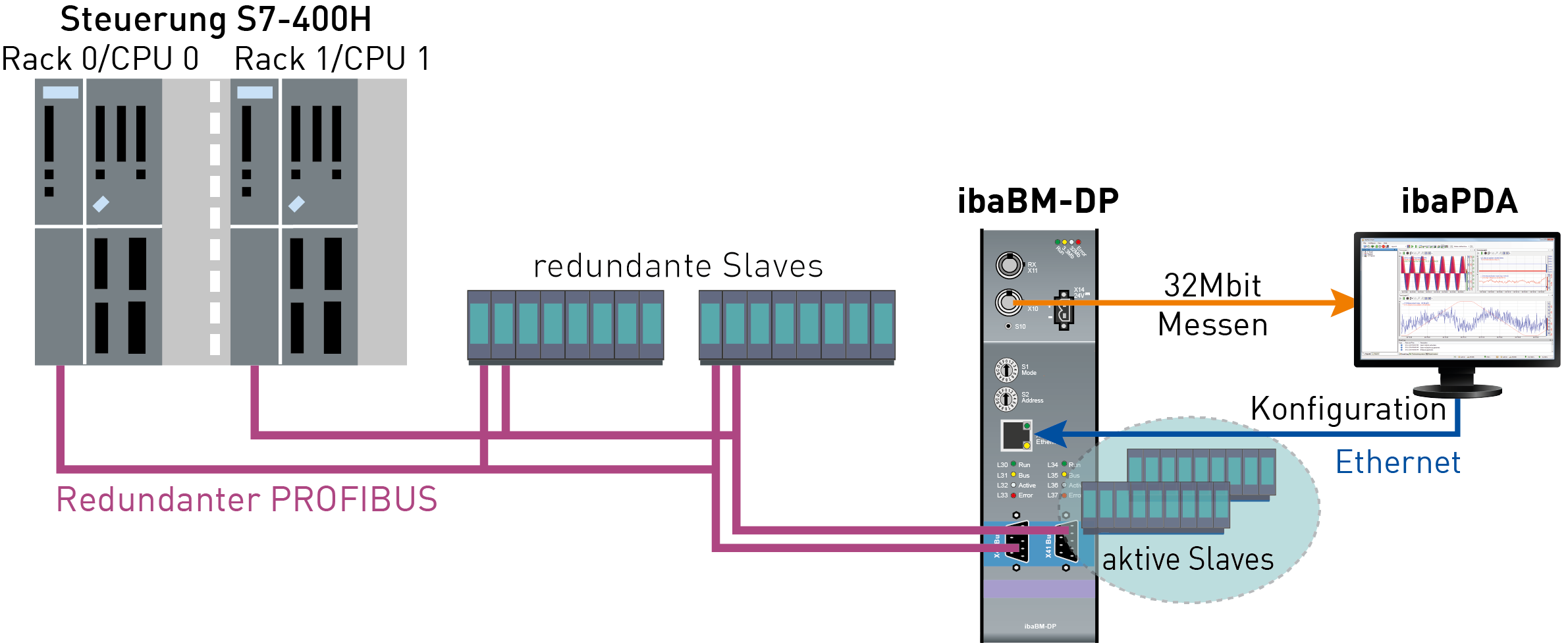Click the X41 Bus D-sub connector
The image size is (1568, 643).
pos(1066,543)
